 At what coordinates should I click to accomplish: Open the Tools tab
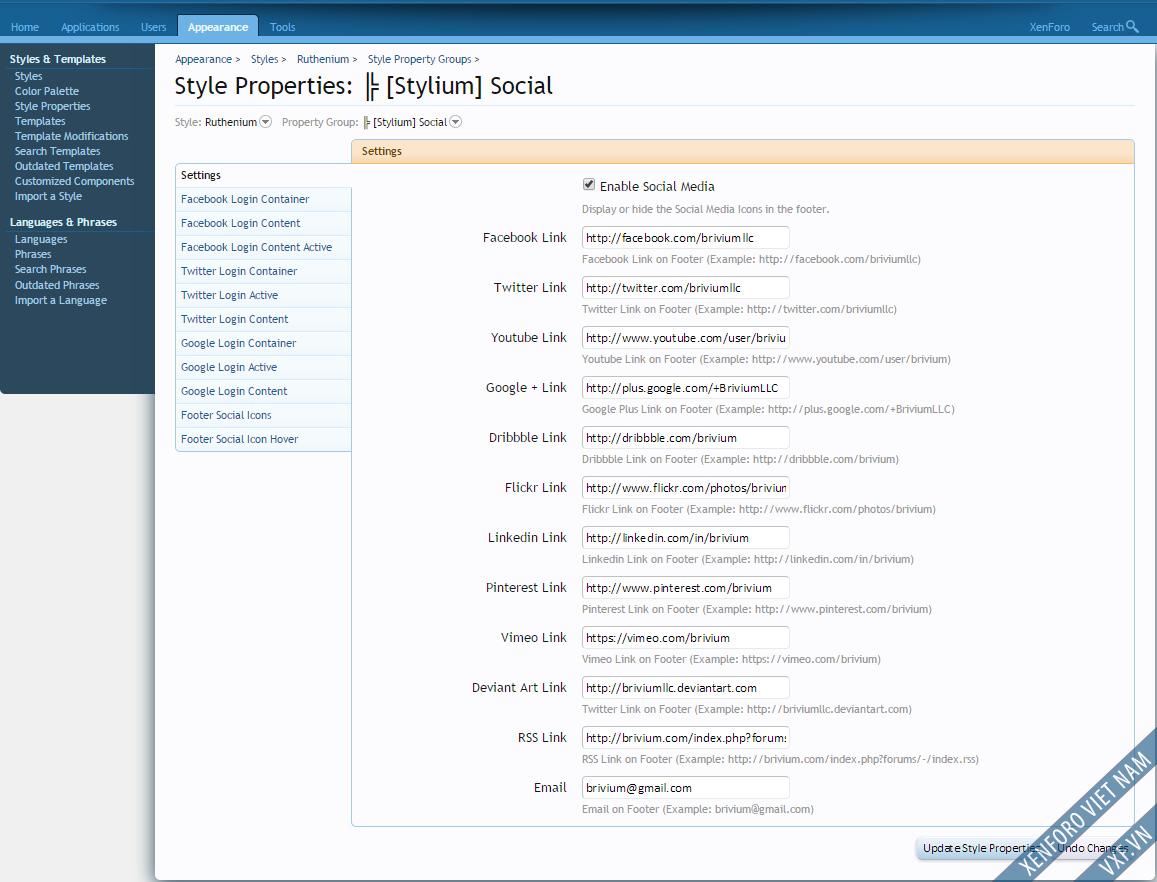[x=282, y=27]
